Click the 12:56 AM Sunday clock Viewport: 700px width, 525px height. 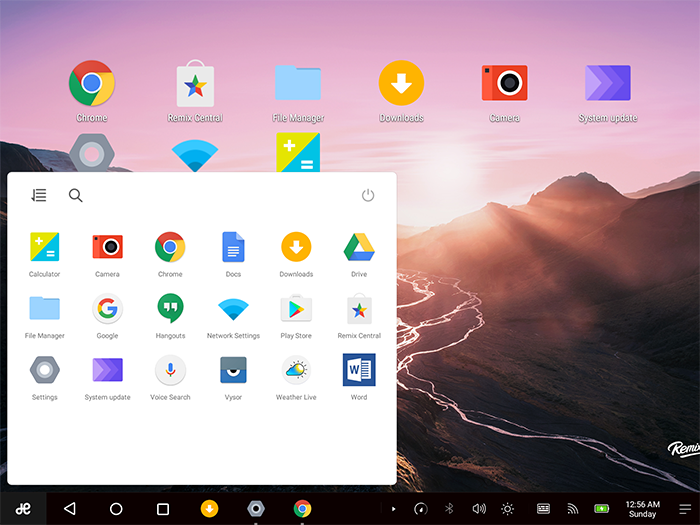pos(642,509)
